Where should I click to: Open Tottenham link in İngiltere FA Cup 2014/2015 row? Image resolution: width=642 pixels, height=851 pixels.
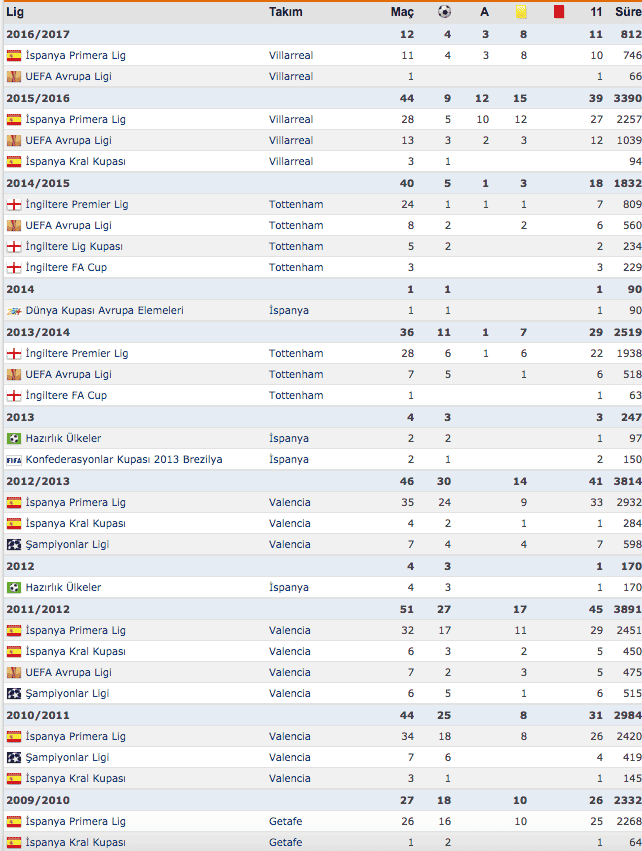tap(296, 268)
